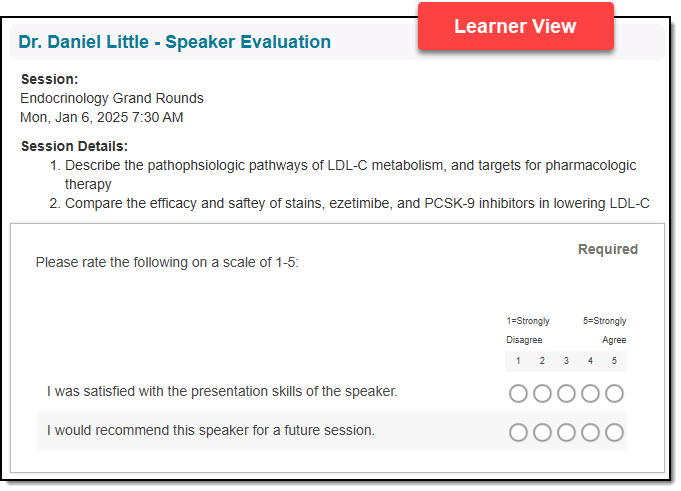
Task: Click the 'I was satisfied with presentation skills' statement
Action: point(222,391)
